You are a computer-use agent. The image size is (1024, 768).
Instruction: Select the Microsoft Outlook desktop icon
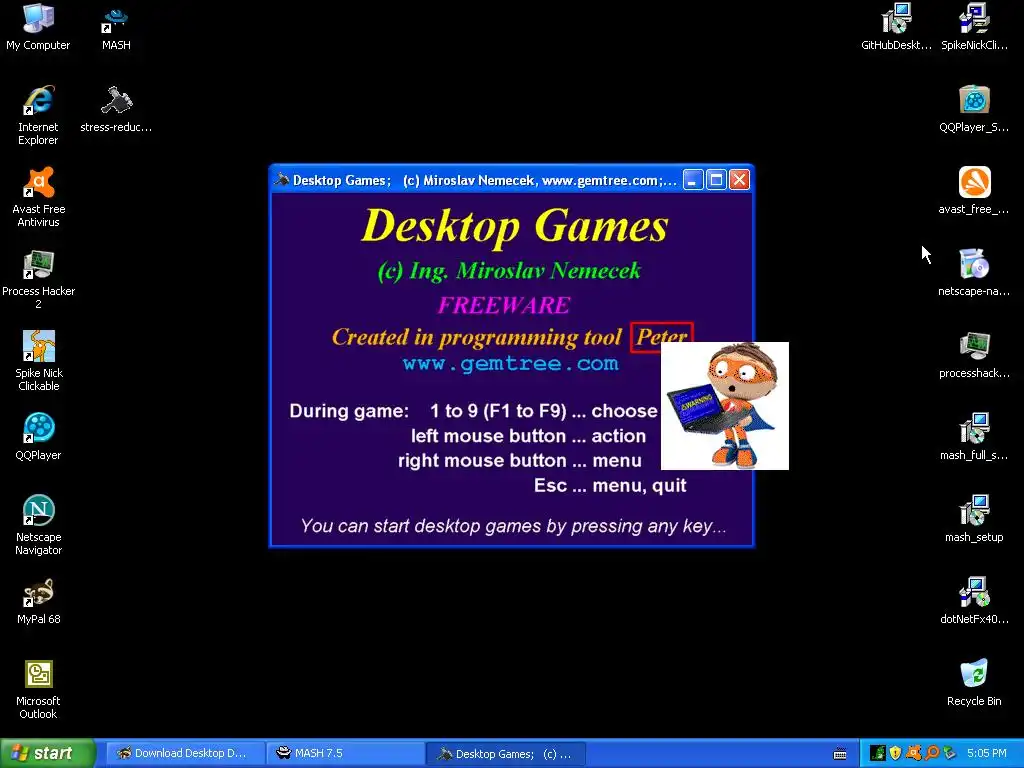coord(39,689)
